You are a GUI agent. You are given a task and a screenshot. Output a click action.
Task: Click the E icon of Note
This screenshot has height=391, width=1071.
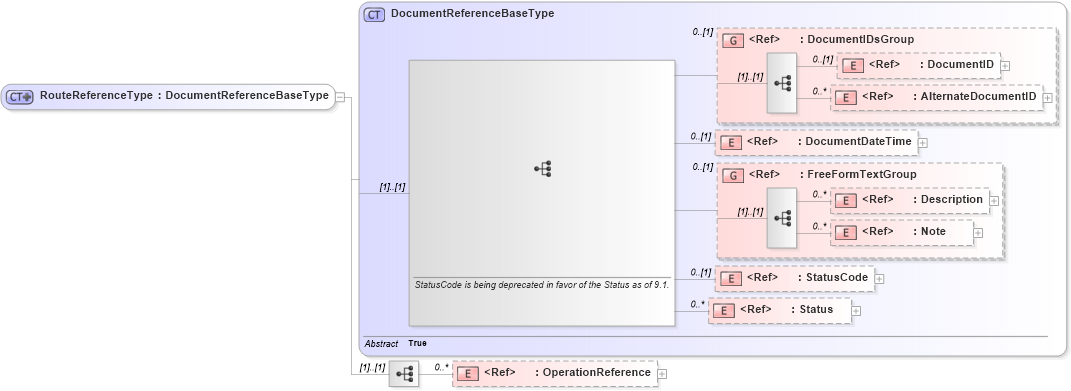click(x=846, y=232)
